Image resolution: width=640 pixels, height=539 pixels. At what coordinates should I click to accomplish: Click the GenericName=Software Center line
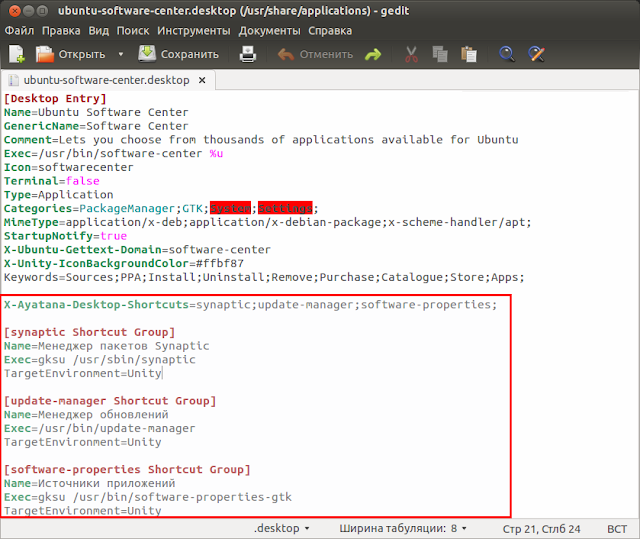(96, 126)
